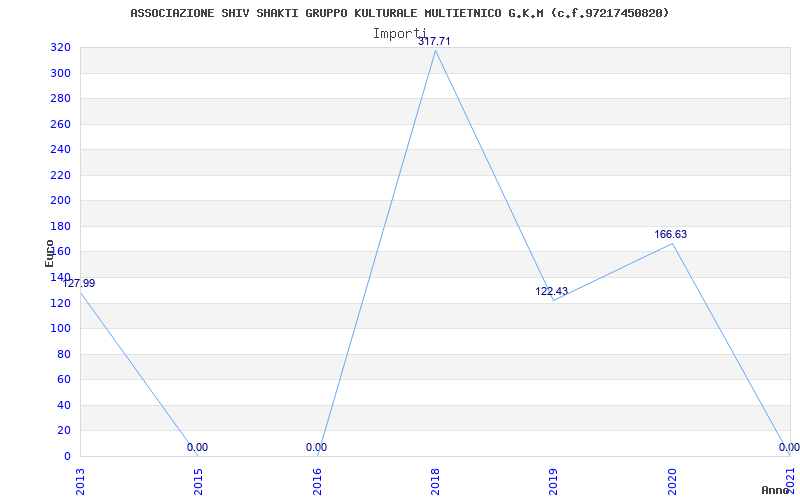Click the 80 y-axis tick label
The height and width of the screenshot is (500, 800).
click(64, 354)
